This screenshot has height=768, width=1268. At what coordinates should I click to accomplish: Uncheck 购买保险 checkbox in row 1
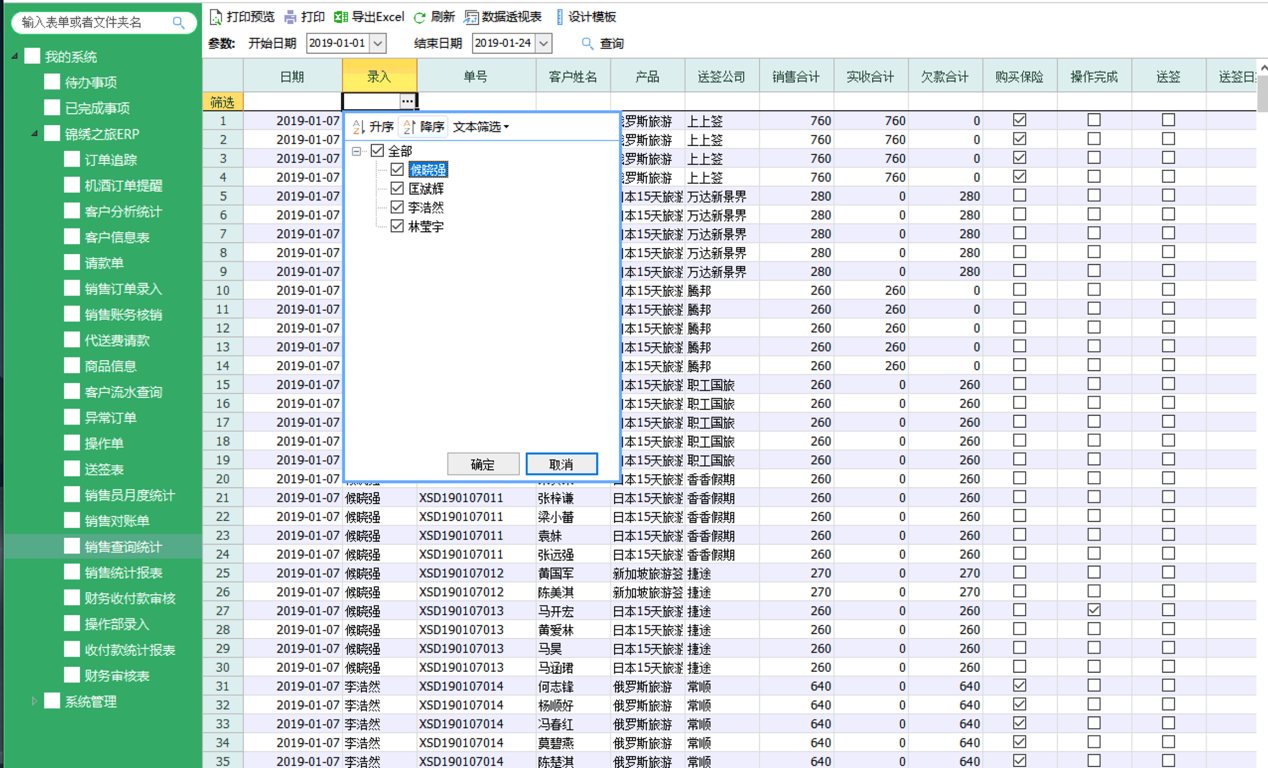[x=1020, y=120]
